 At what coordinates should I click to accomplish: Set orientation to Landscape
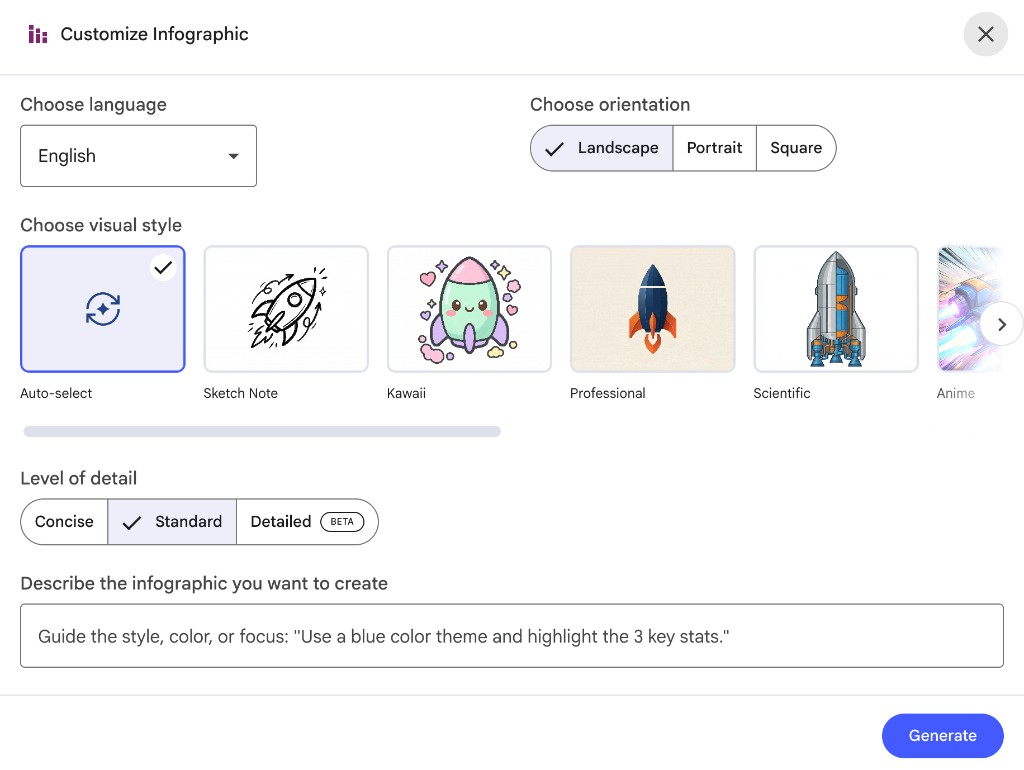coord(602,148)
